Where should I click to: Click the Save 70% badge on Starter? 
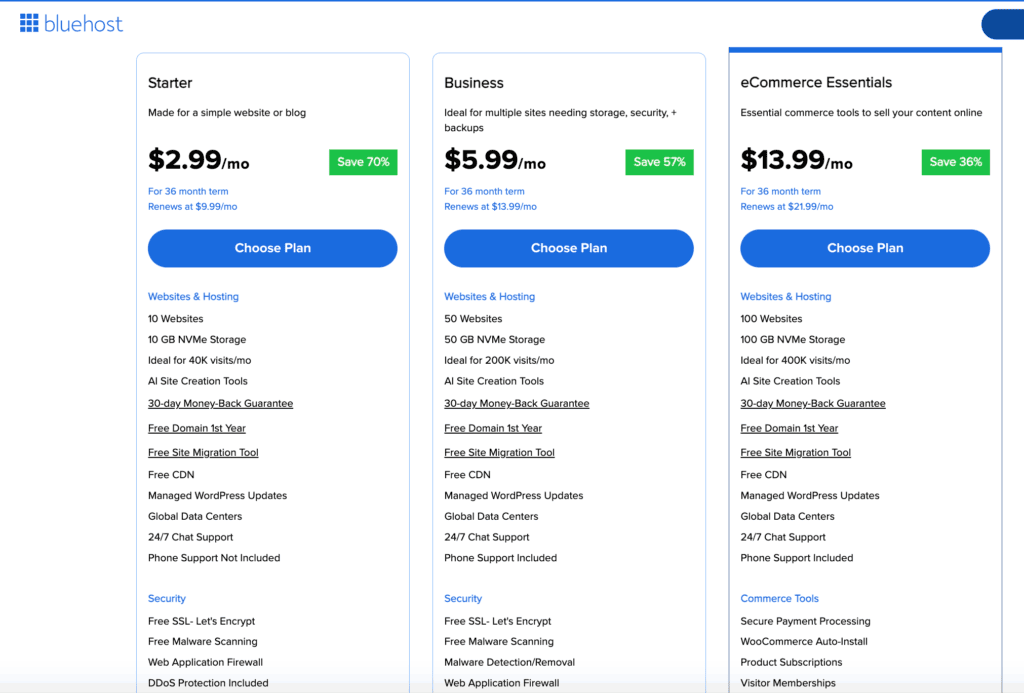tap(363, 162)
